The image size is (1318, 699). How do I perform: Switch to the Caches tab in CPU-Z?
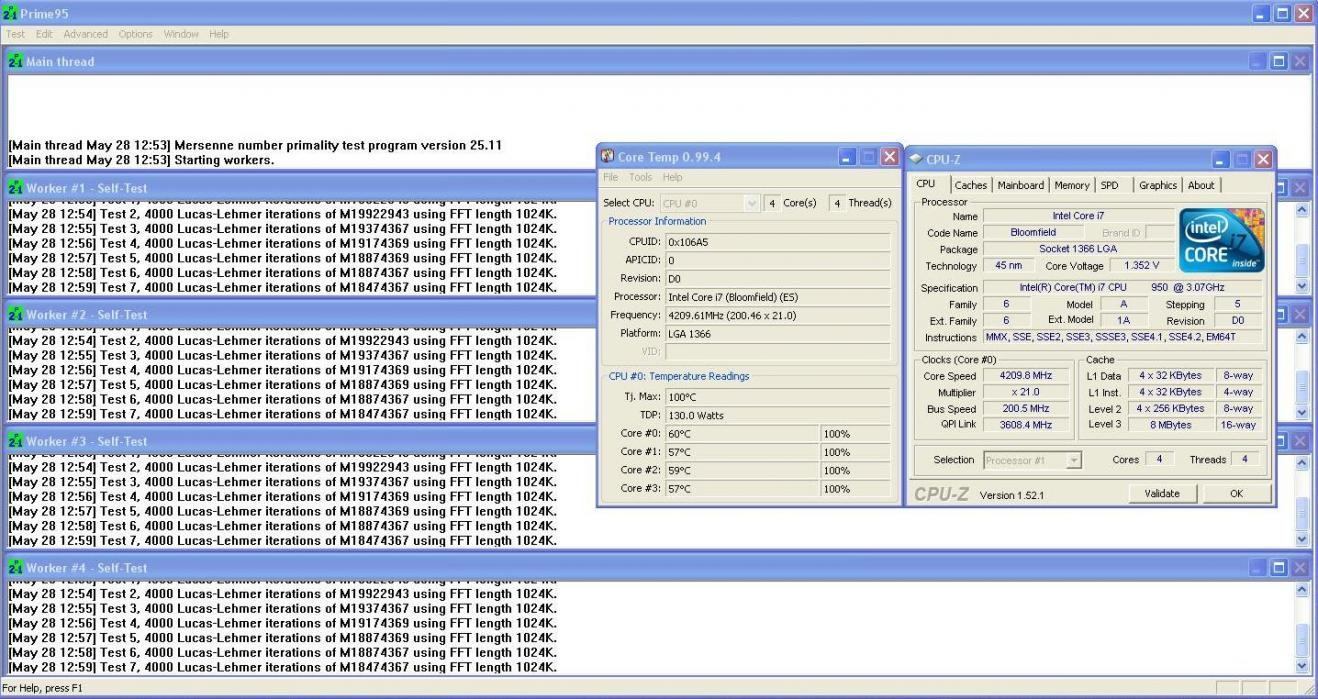point(970,185)
